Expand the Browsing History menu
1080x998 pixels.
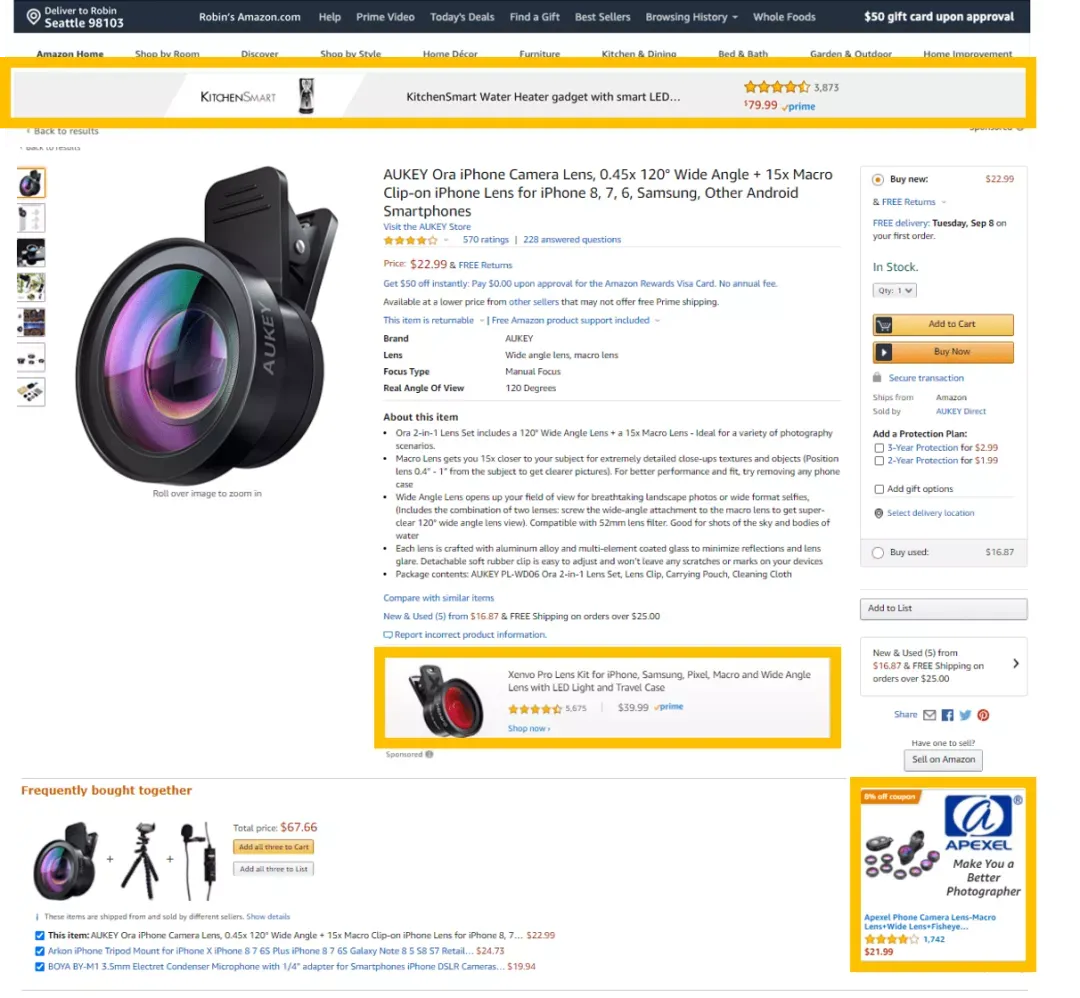coord(692,17)
